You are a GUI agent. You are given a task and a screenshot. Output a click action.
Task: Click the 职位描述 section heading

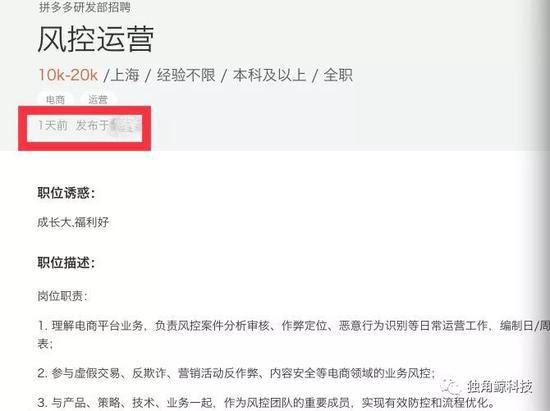tap(66, 263)
